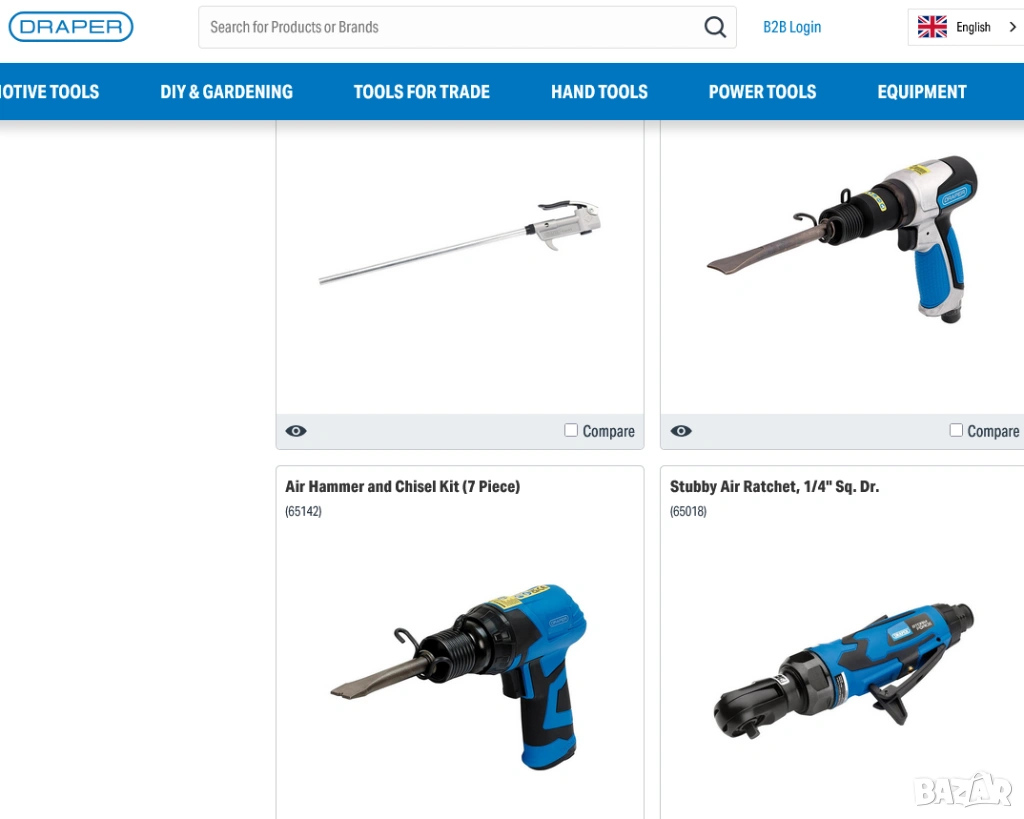
Task: Focus the Search for Products or Brands field
Action: (x=451, y=27)
